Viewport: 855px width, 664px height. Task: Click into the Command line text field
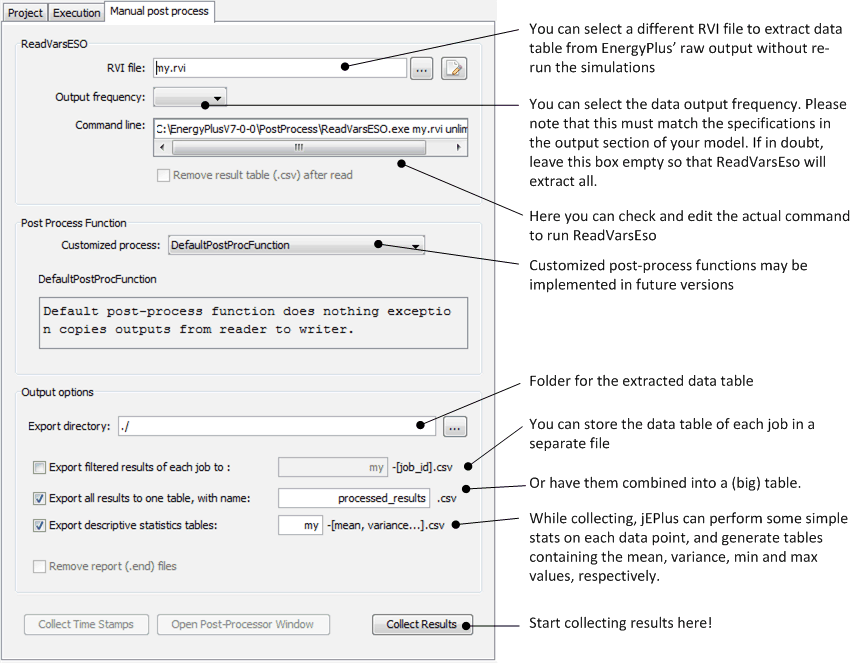310,129
